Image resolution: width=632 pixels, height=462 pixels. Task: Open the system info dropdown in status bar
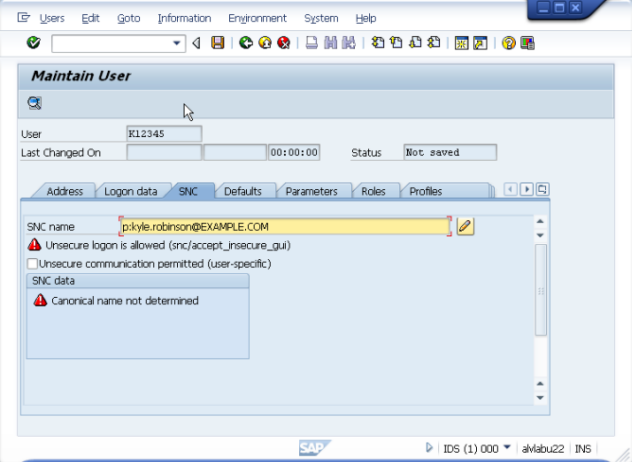[507, 447]
